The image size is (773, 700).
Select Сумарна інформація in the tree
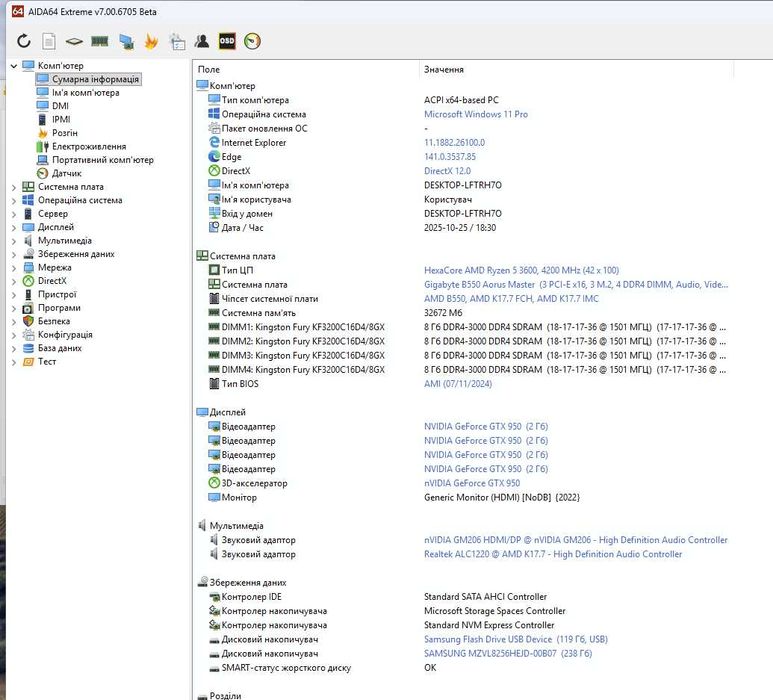96,79
